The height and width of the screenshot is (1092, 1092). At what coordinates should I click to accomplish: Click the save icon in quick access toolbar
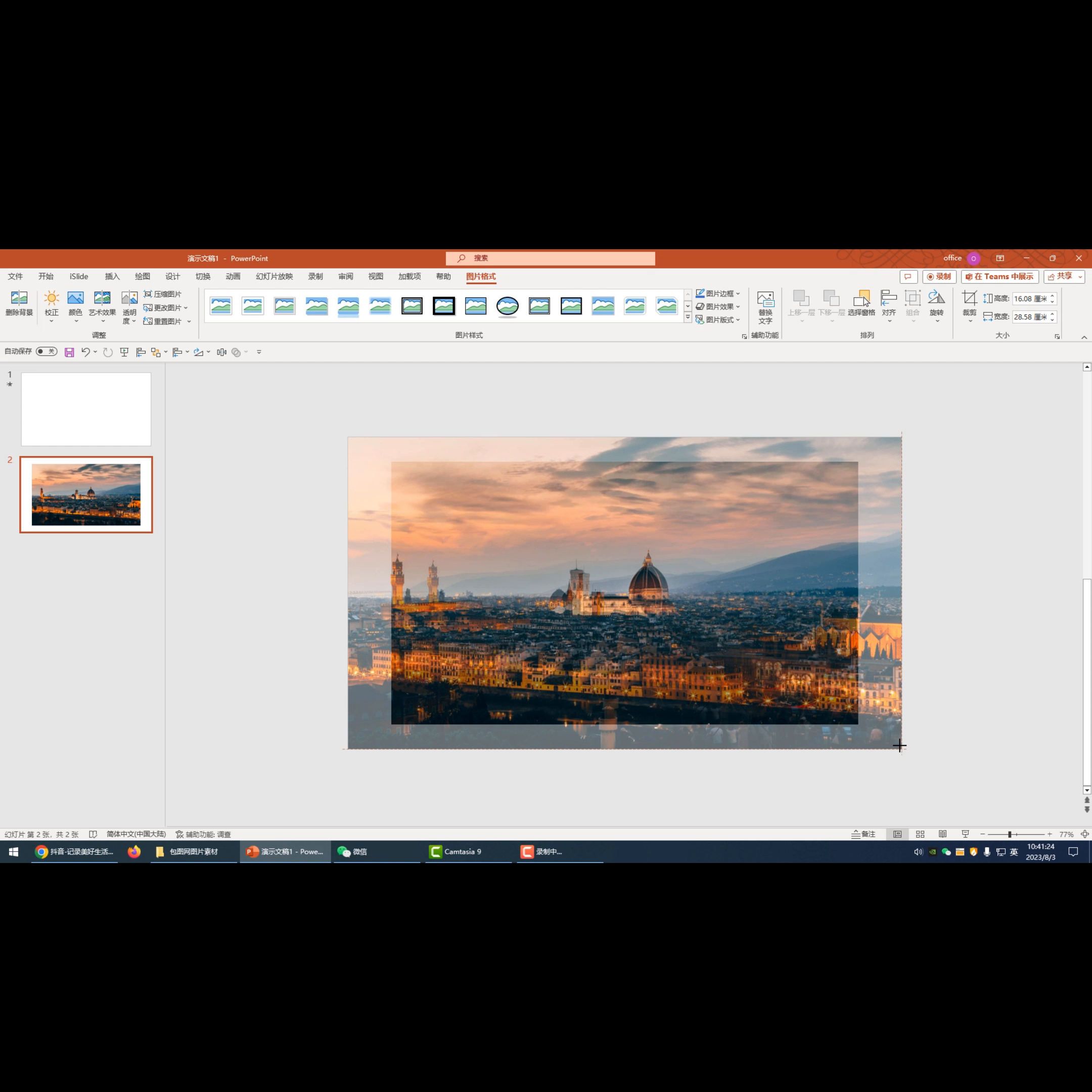(x=70, y=352)
